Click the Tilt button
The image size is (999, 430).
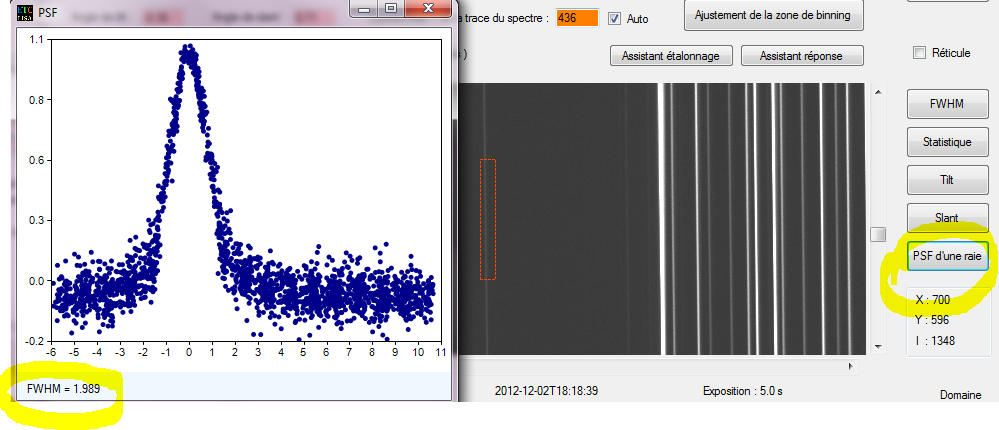pos(946,180)
